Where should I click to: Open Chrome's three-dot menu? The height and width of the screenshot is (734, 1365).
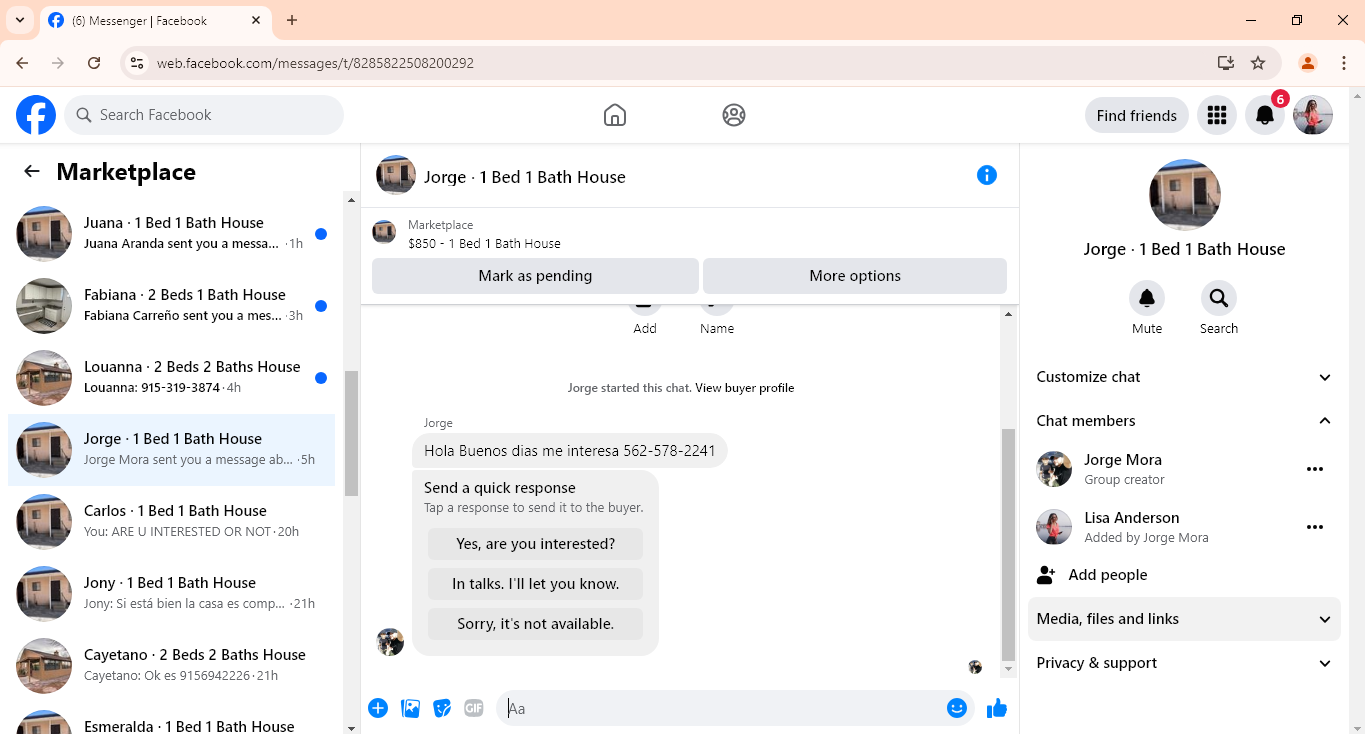click(1344, 63)
